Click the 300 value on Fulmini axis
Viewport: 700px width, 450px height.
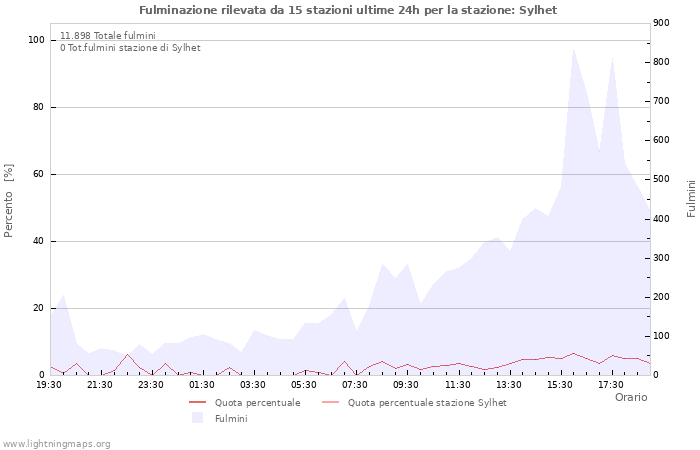(661, 258)
